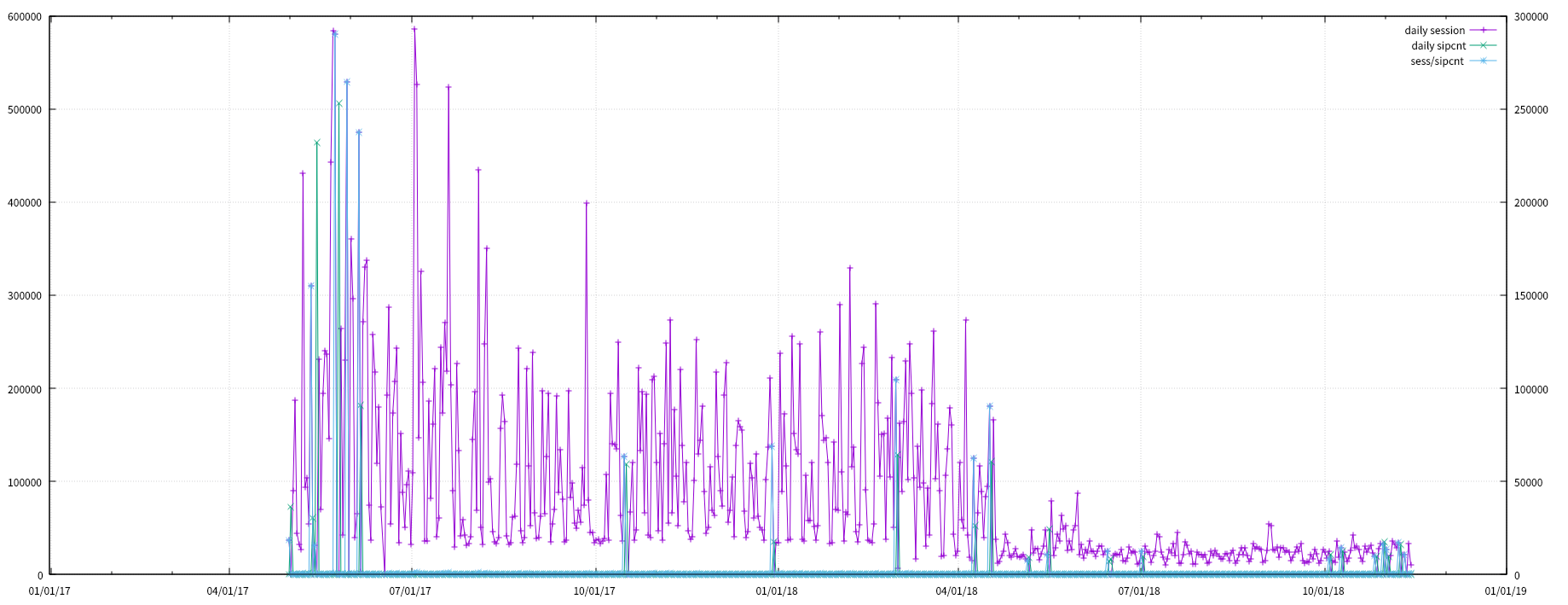Click the x-axis date label 07/01/17
The width and height of the screenshot is (1568, 605).
pyautogui.click(x=410, y=590)
